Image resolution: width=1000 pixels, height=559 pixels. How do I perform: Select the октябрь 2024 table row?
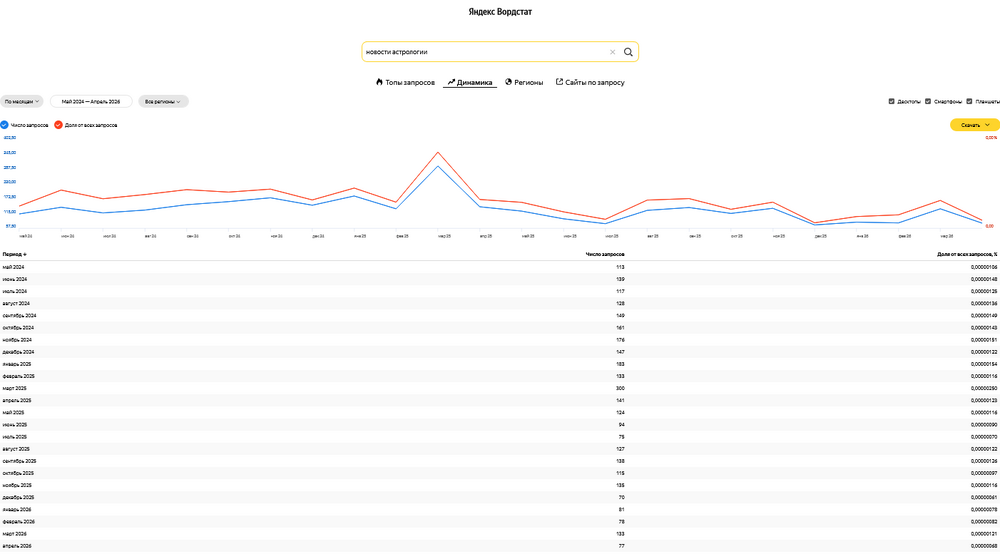[x=500, y=328]
